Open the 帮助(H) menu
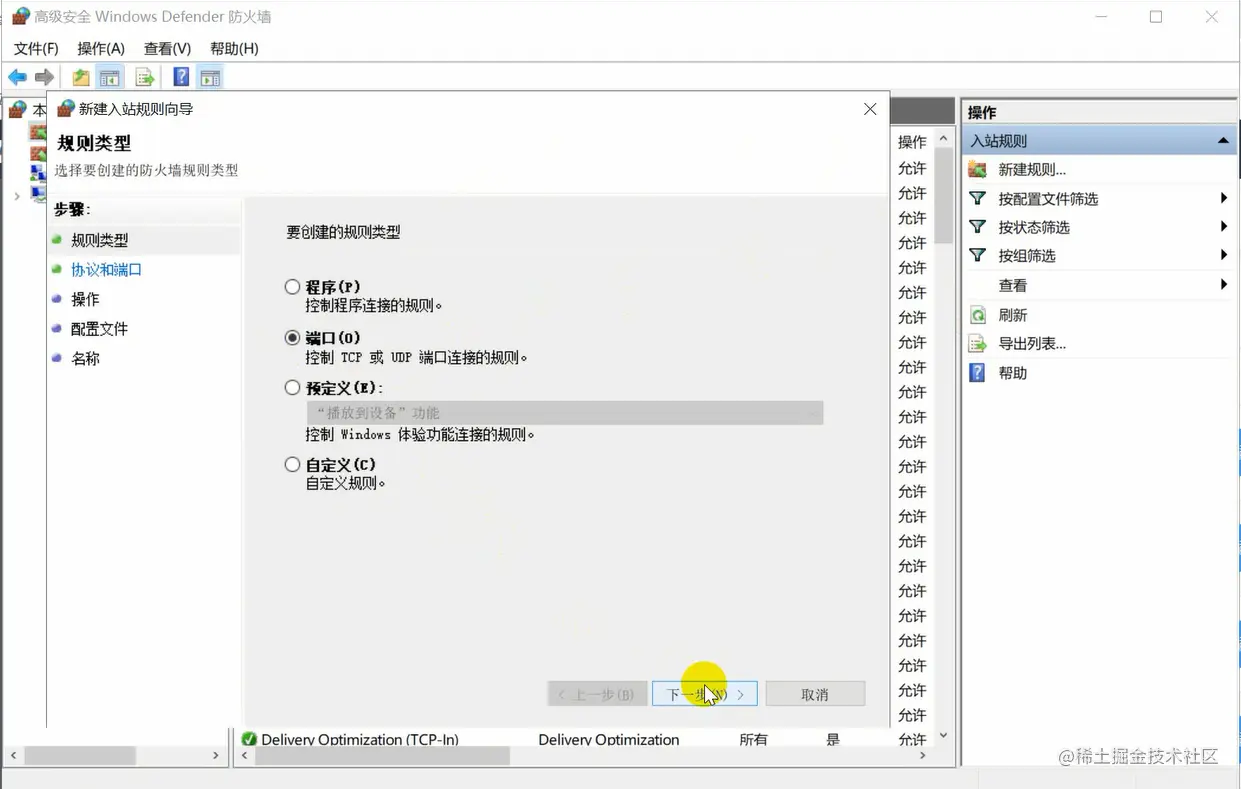This screenshot has width=1241, height=789. tap(234, 48)
